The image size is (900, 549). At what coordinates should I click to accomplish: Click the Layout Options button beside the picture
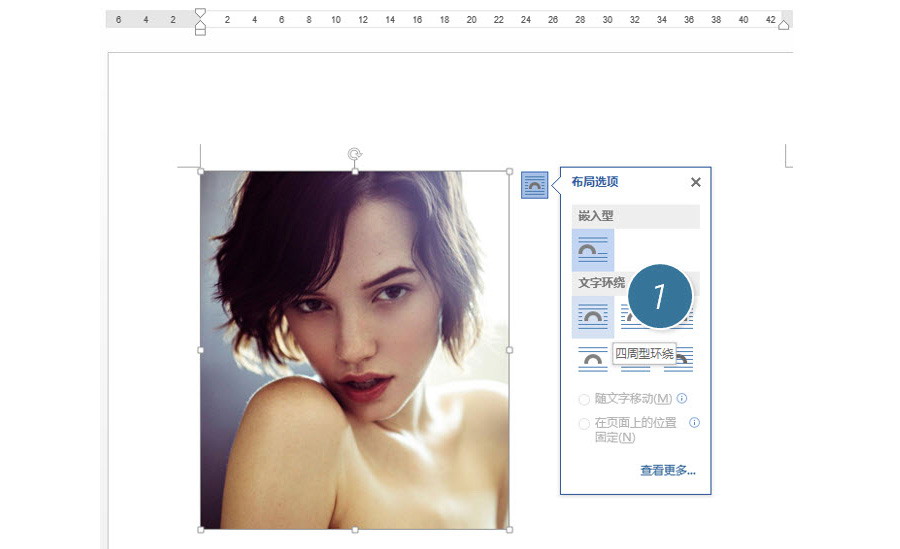pyautogui.click(x=534, y=185)
